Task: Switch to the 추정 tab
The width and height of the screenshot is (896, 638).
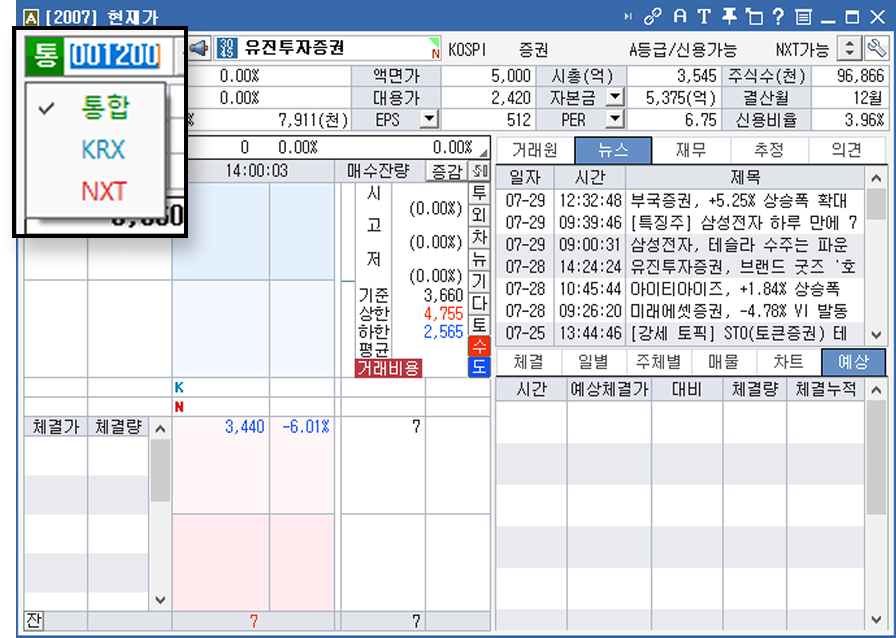Action: pyautogui.click(x=769, y=150)
